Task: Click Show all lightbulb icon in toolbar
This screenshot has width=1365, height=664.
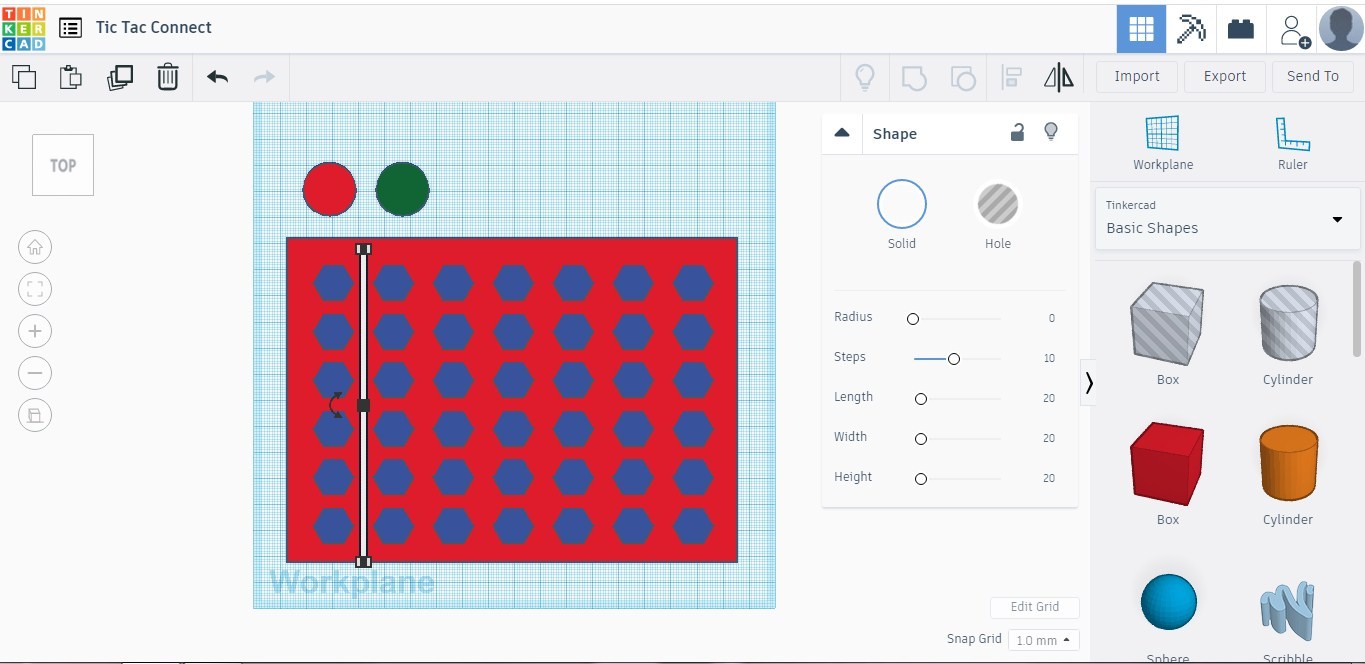Action: click(865, 77)
